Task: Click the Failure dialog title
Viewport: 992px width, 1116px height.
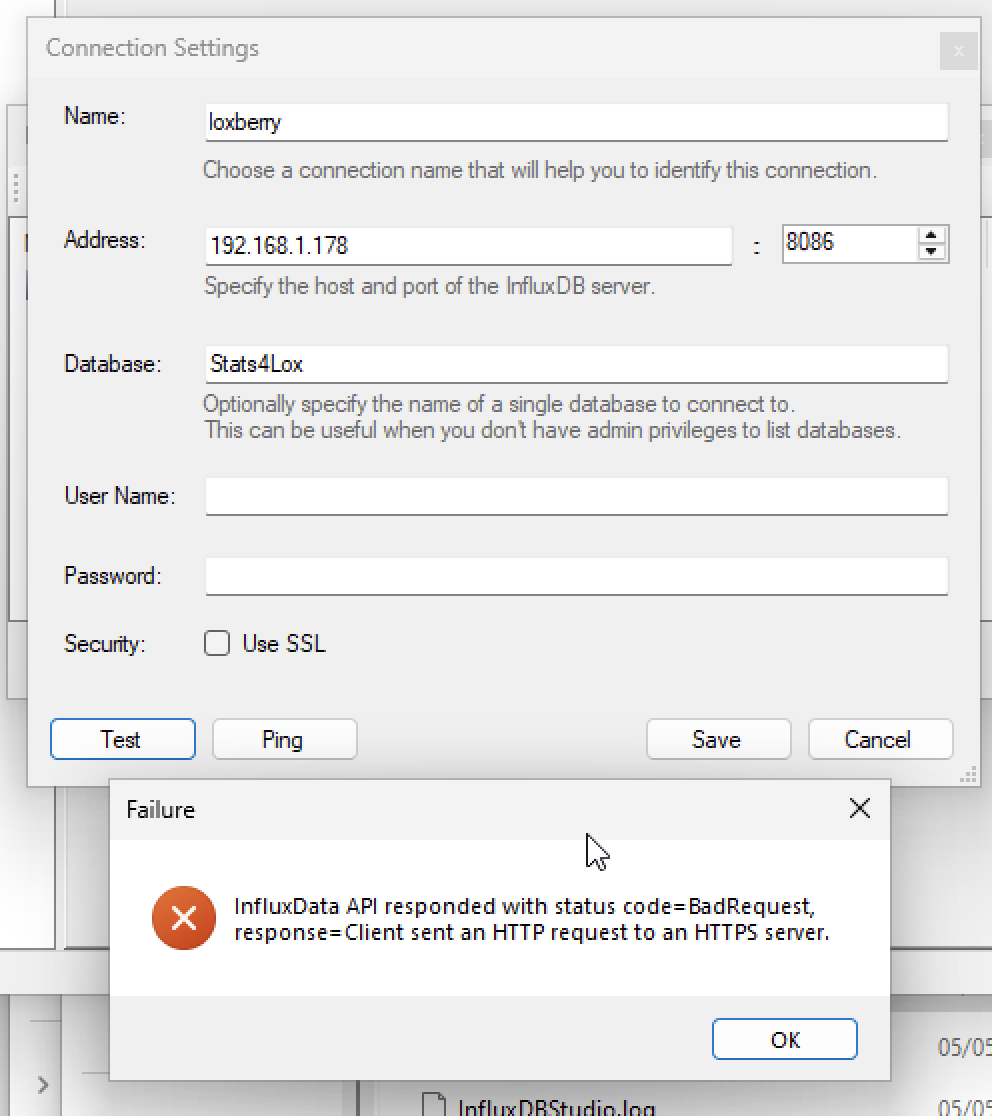Action: (161, 810)
